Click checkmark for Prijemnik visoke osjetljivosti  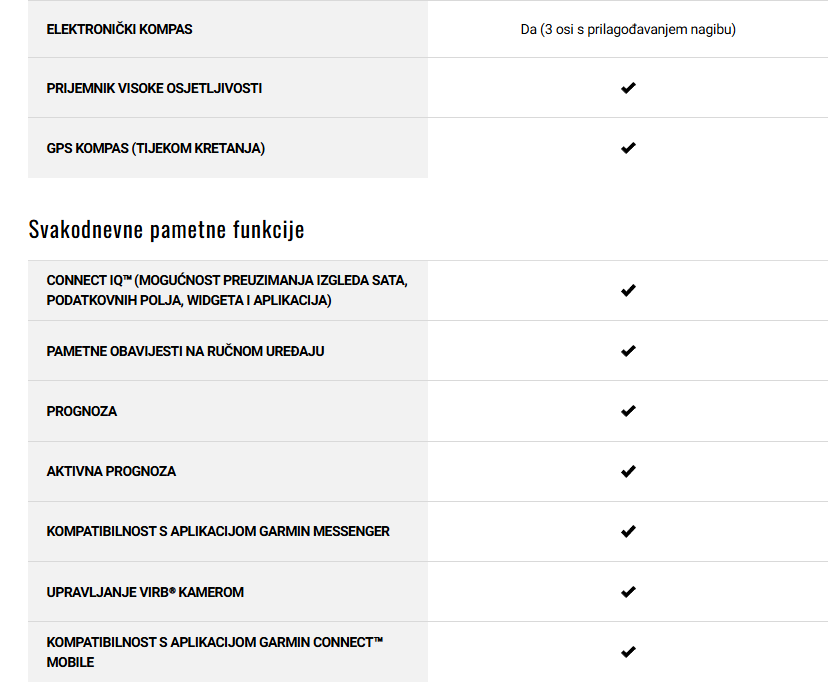pyautogui.click(x=628, y=88)
